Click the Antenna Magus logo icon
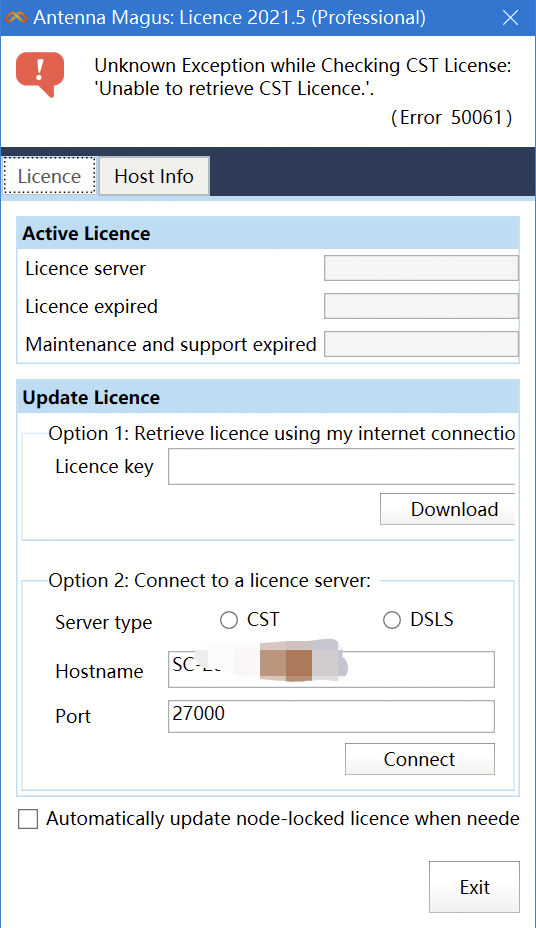The image size is (536, 928). click(16, 17)
